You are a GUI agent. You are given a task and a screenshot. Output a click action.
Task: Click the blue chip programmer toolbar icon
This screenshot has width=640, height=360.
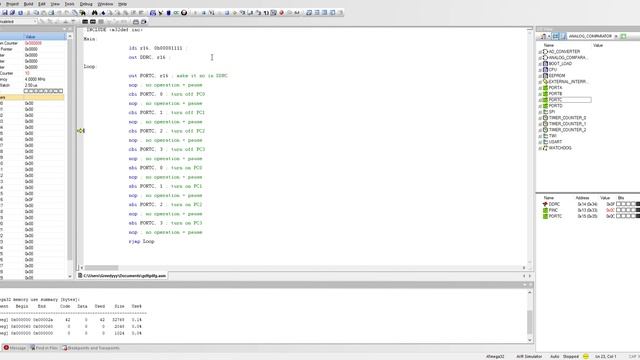[x=169, y=13]
